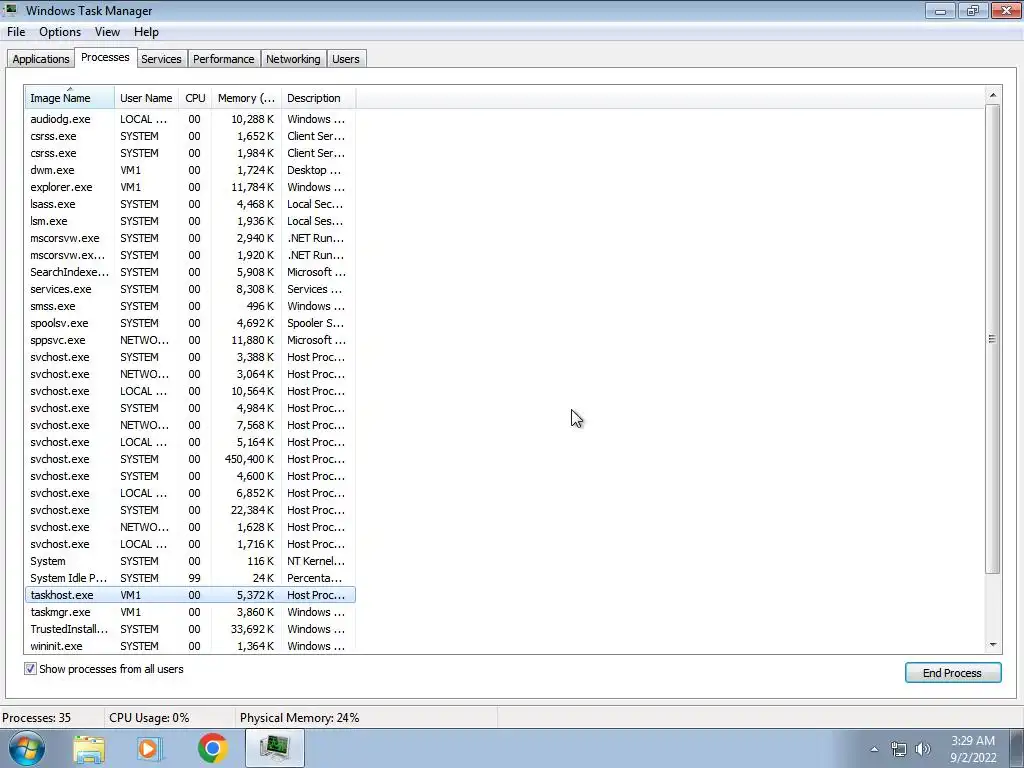Switch to the Applications tab
The width and height of the screenshot is (1024, 768).
coord(40,59)
